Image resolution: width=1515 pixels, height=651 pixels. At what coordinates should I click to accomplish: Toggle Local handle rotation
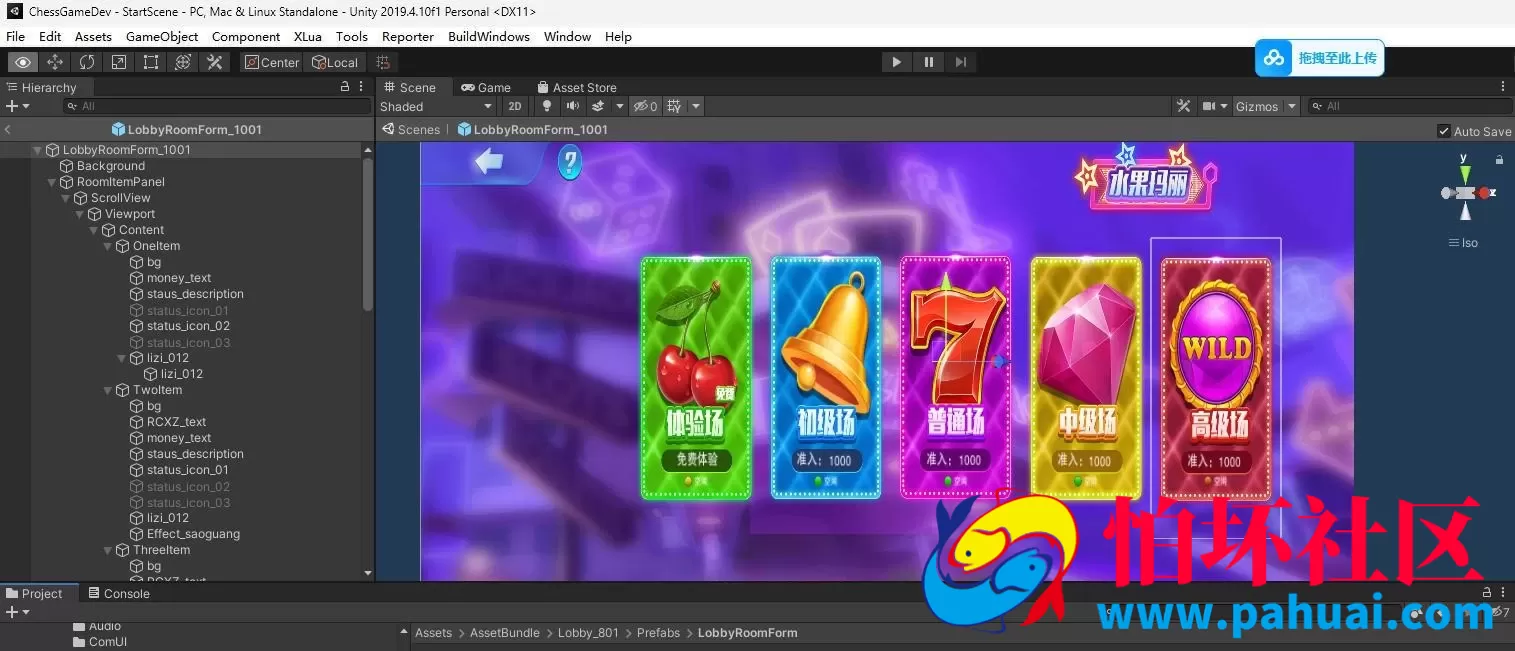click(x=334, y=62)
